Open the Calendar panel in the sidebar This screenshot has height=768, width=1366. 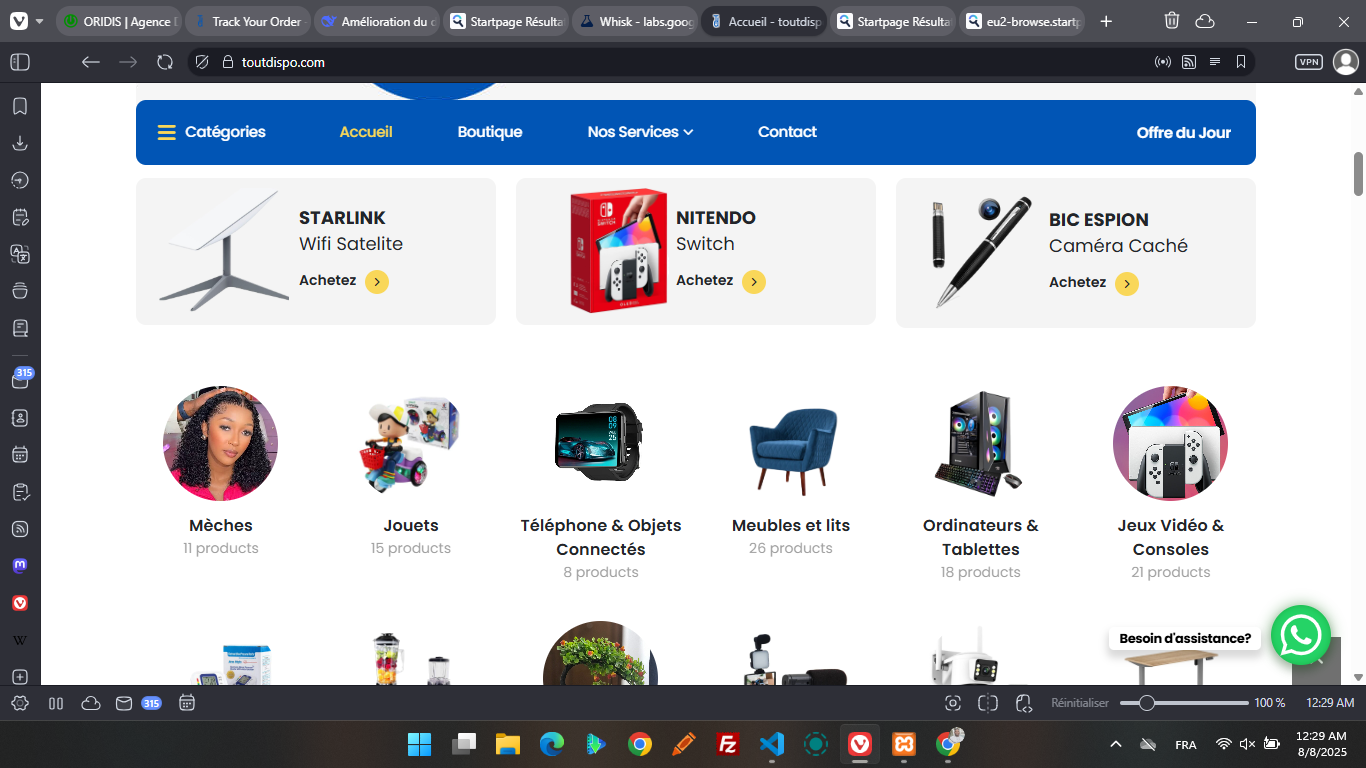point(20,454)
